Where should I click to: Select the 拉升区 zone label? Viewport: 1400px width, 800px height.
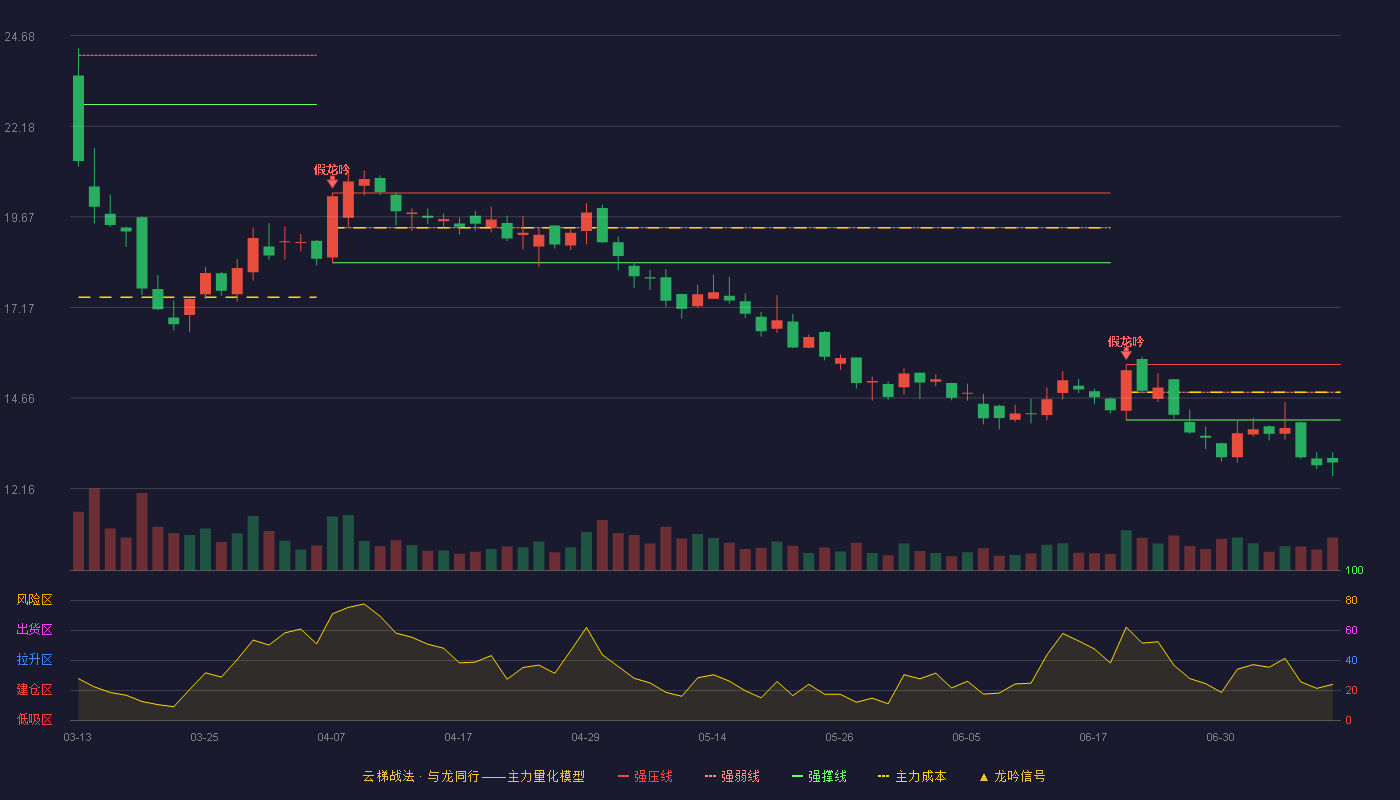[x=34, y=660]
